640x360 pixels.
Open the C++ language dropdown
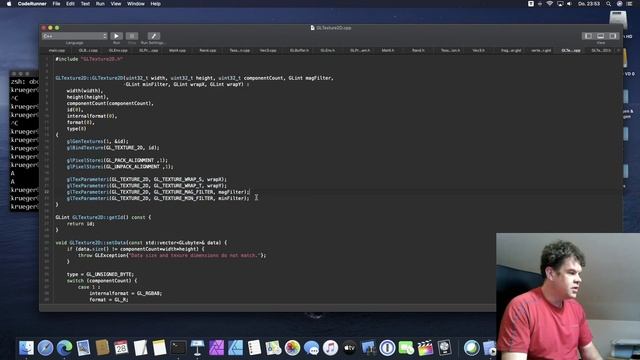pos(75,36)
